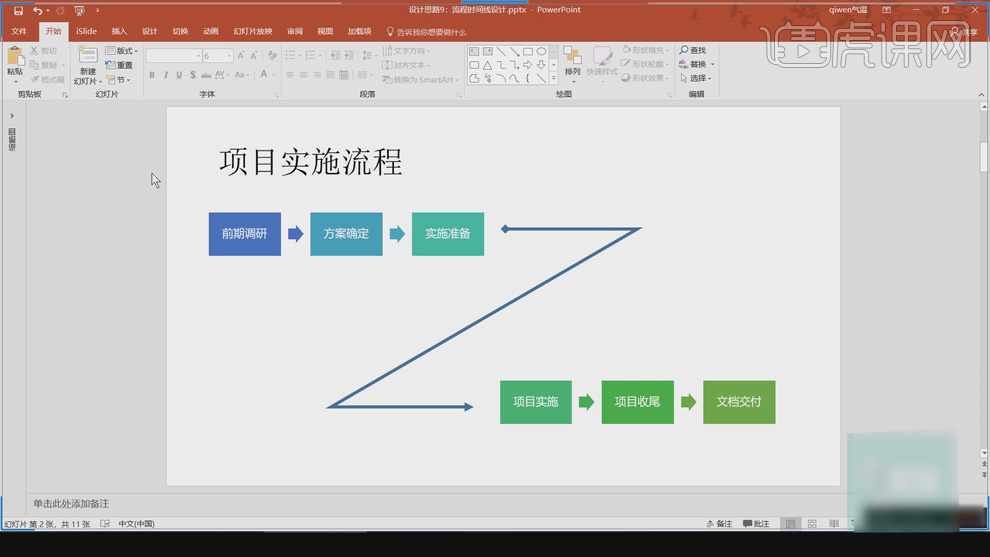
Task: Select the triangle shape in shapes gallery
Action: coord(487,65)
